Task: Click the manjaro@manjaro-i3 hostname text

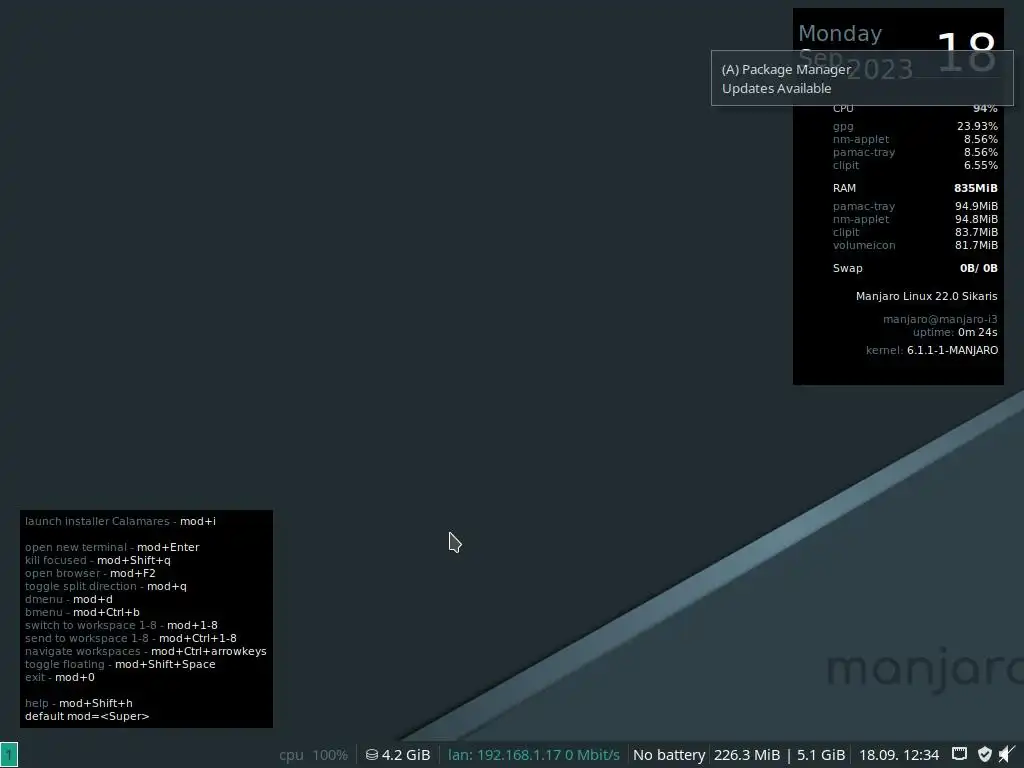Action: pyautogui.click(x=940, y=319)
